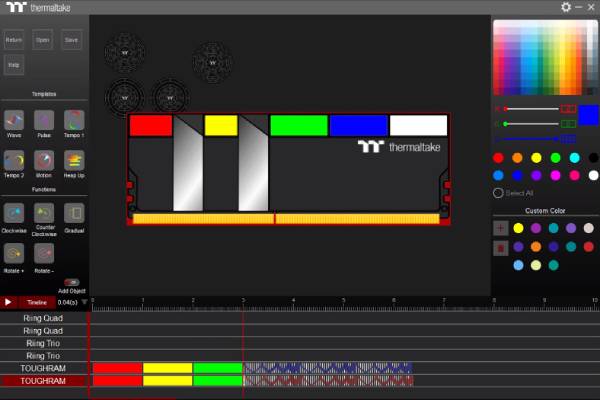Pick the orange preset color dot
Image resolution: width=600 pixels, height=400 pixels.
click(x=517, y=158)
